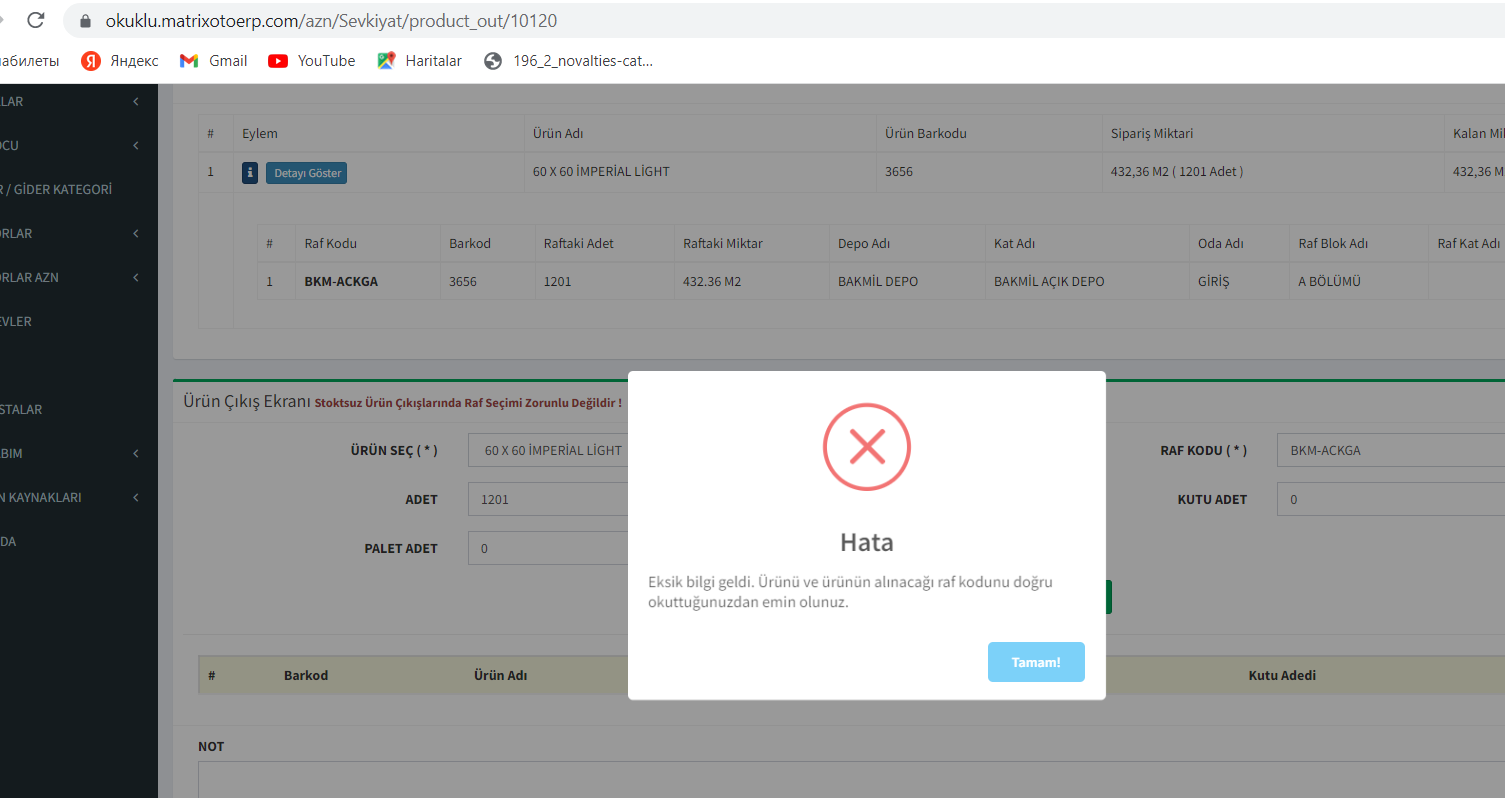Click the padlock site info icon
1505x798 pixels.
pos(85,21)
